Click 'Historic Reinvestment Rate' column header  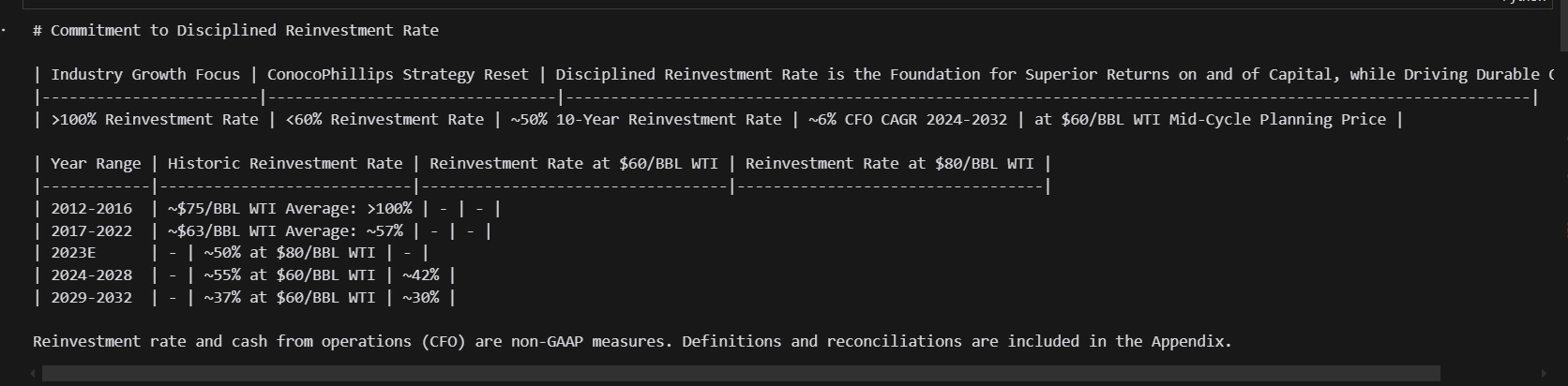point(285,163)
